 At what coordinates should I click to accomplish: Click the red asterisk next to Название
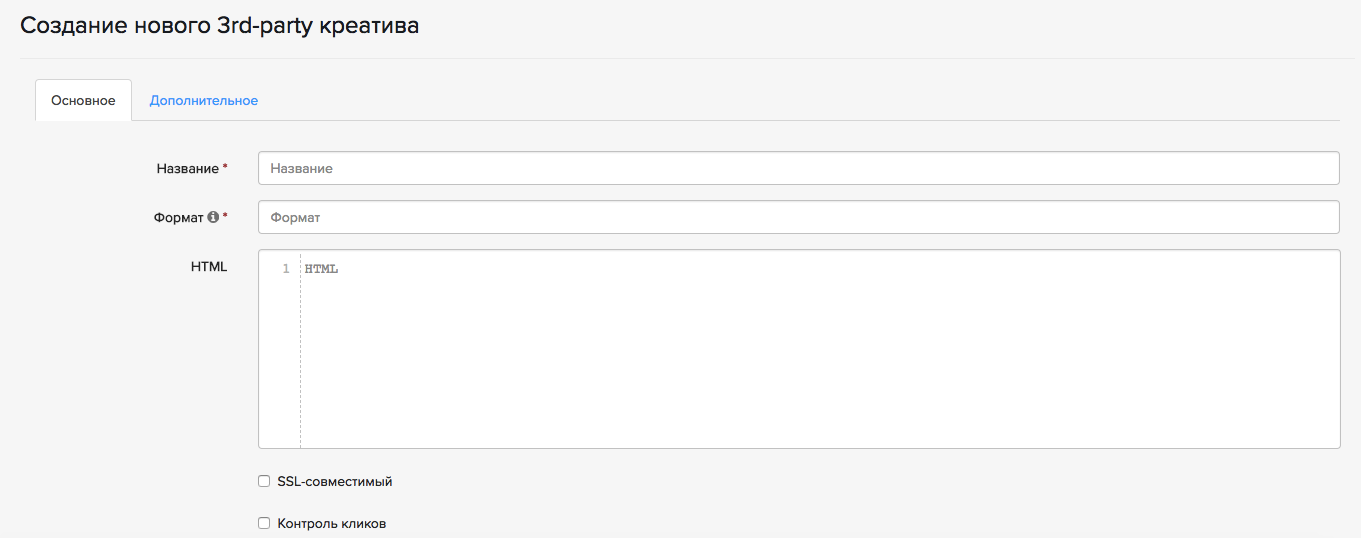pos(225,168)
